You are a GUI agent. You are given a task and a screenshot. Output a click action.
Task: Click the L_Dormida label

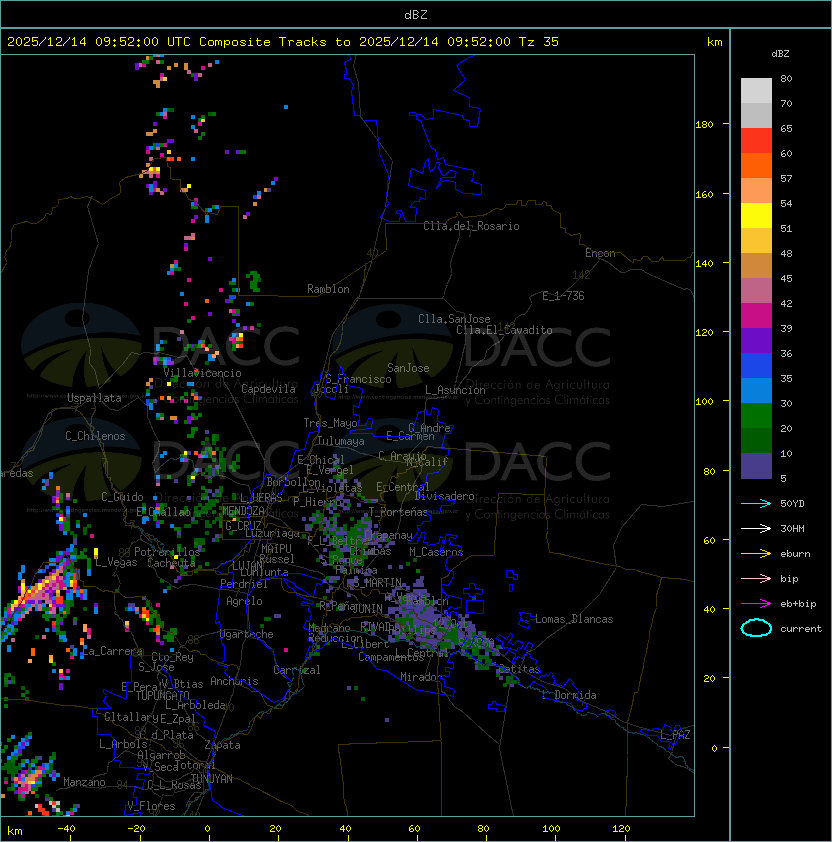click(x=569, y=695)
